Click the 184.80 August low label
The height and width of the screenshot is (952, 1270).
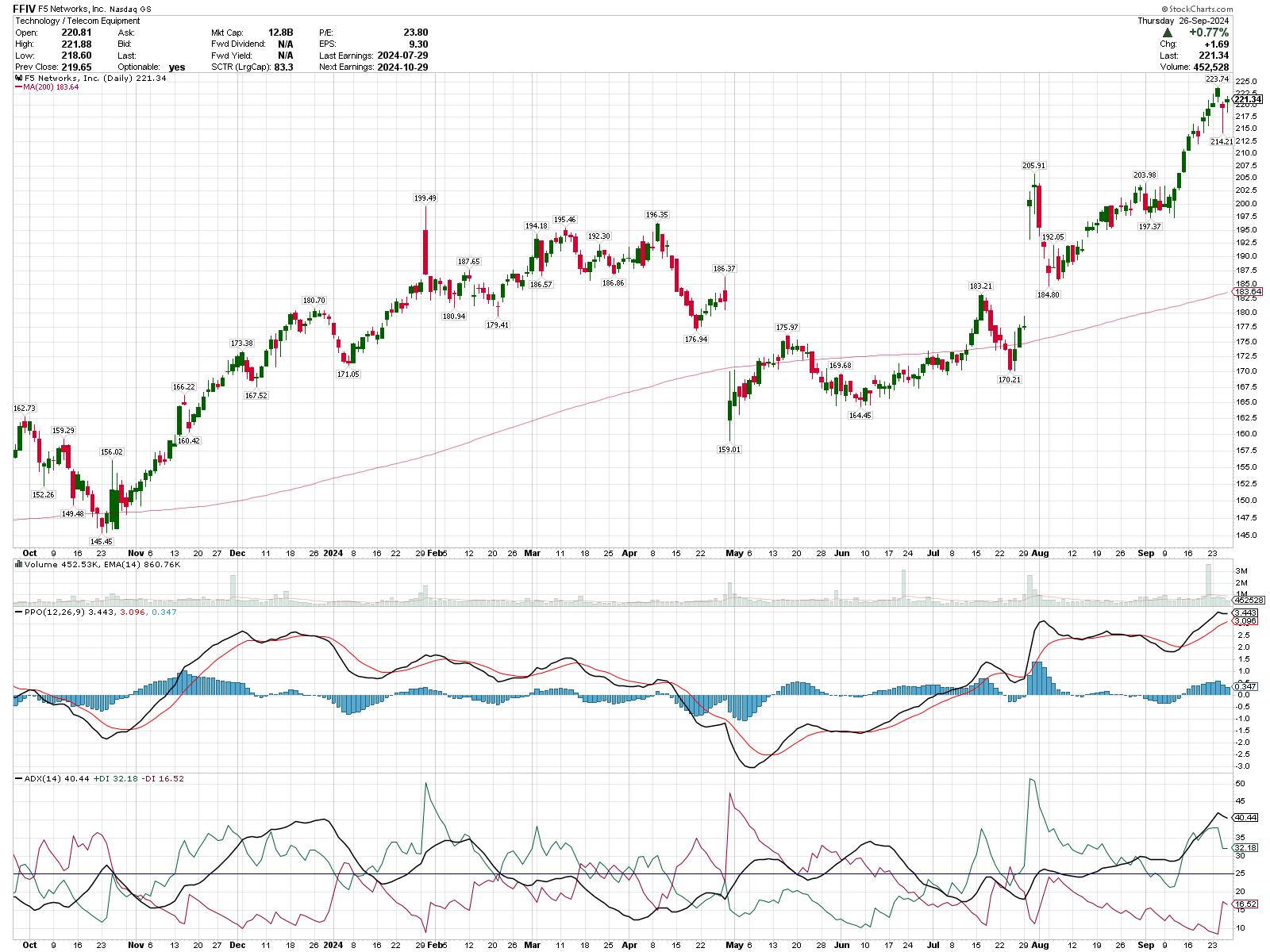(1048, 295)
